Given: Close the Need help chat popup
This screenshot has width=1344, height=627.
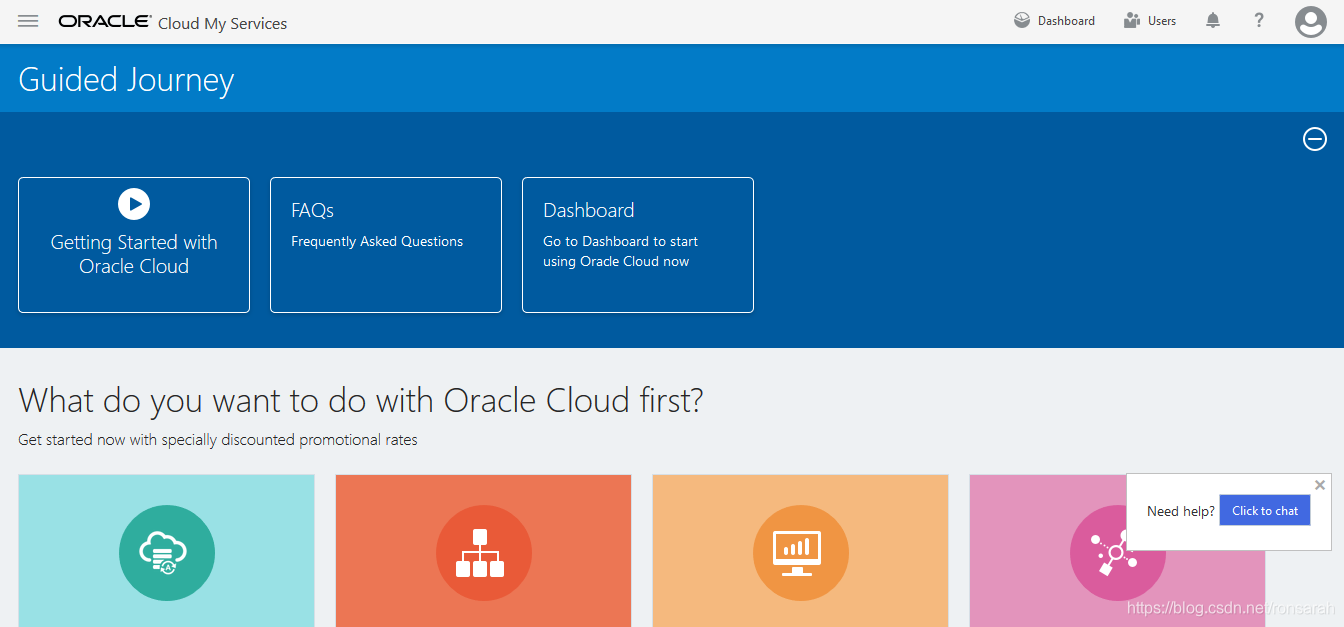Looking at the screenshot, I should [1320, 485].
